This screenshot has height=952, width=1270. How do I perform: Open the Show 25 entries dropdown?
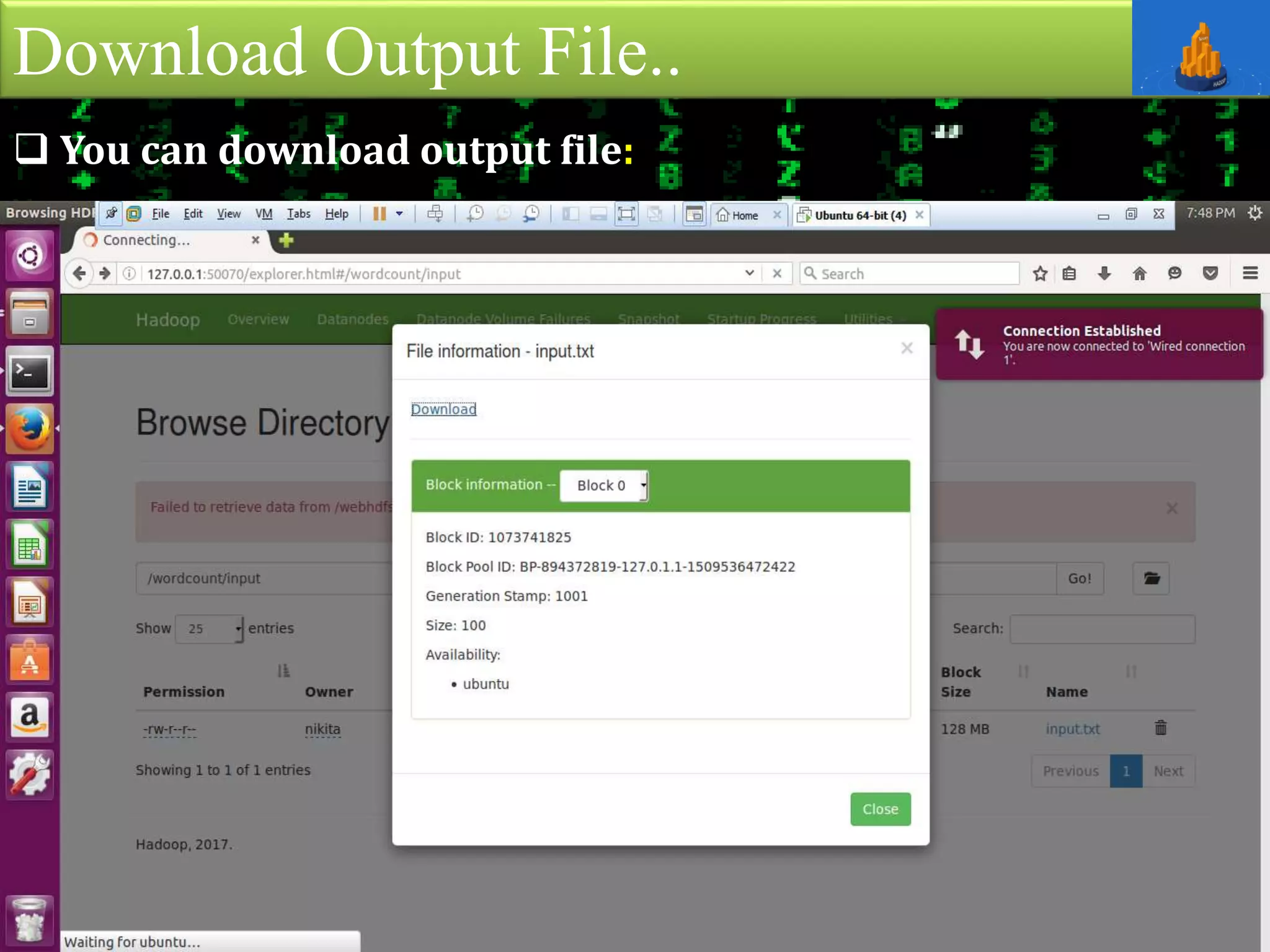[x=210, y=628]
